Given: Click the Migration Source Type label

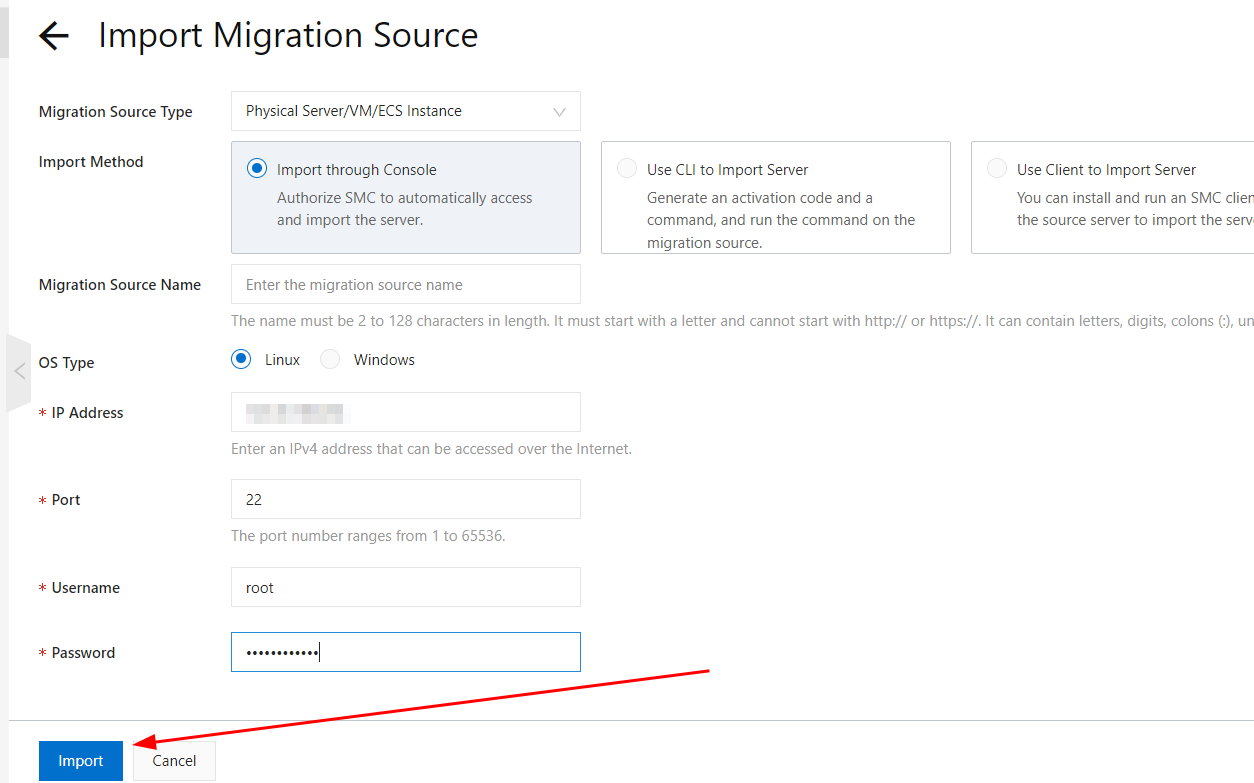Looking at the screenshot, I should [115, 112].
